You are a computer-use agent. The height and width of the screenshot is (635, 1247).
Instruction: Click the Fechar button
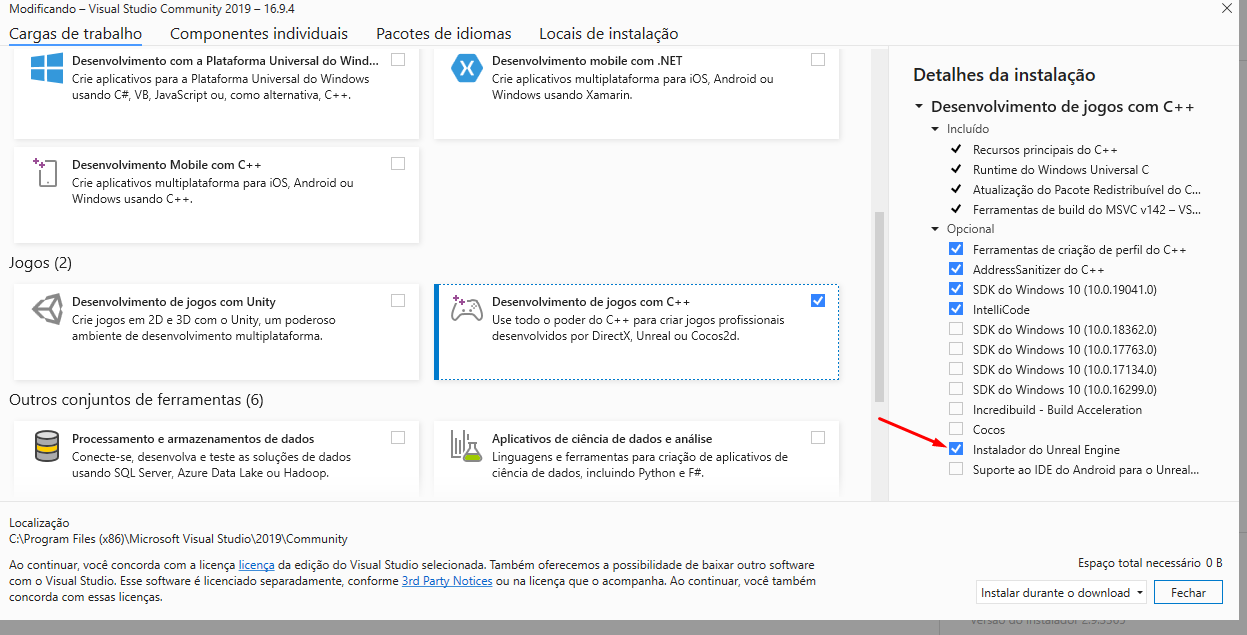(1188, 592)
